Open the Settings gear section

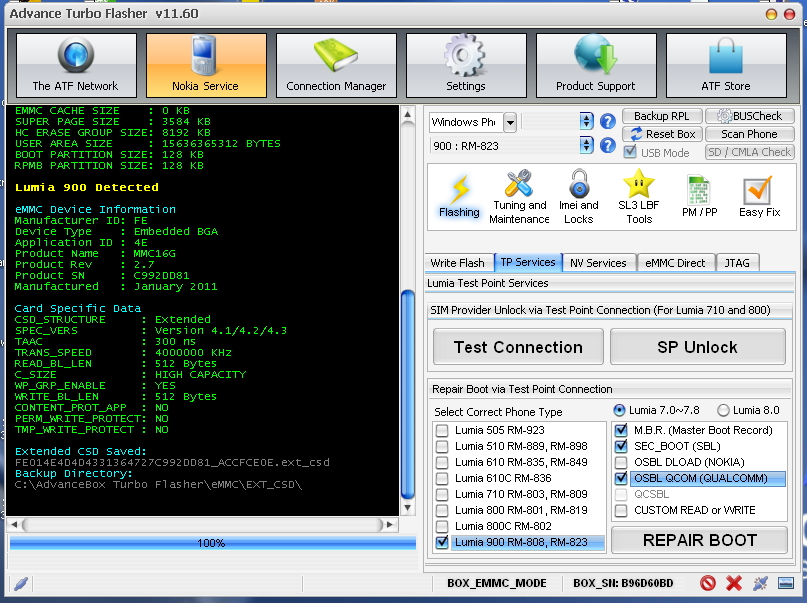pos(466,65)
